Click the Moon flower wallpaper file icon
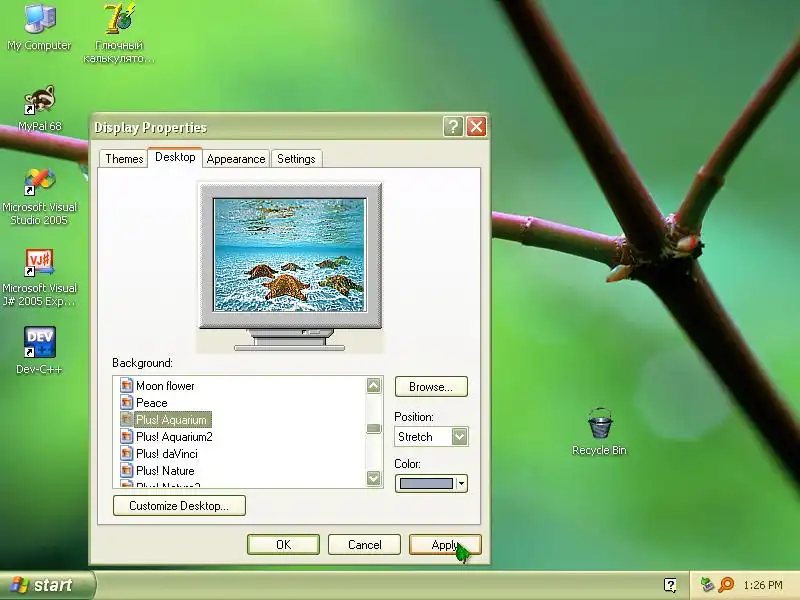800x600 pixels. click(x=126, y=385)
